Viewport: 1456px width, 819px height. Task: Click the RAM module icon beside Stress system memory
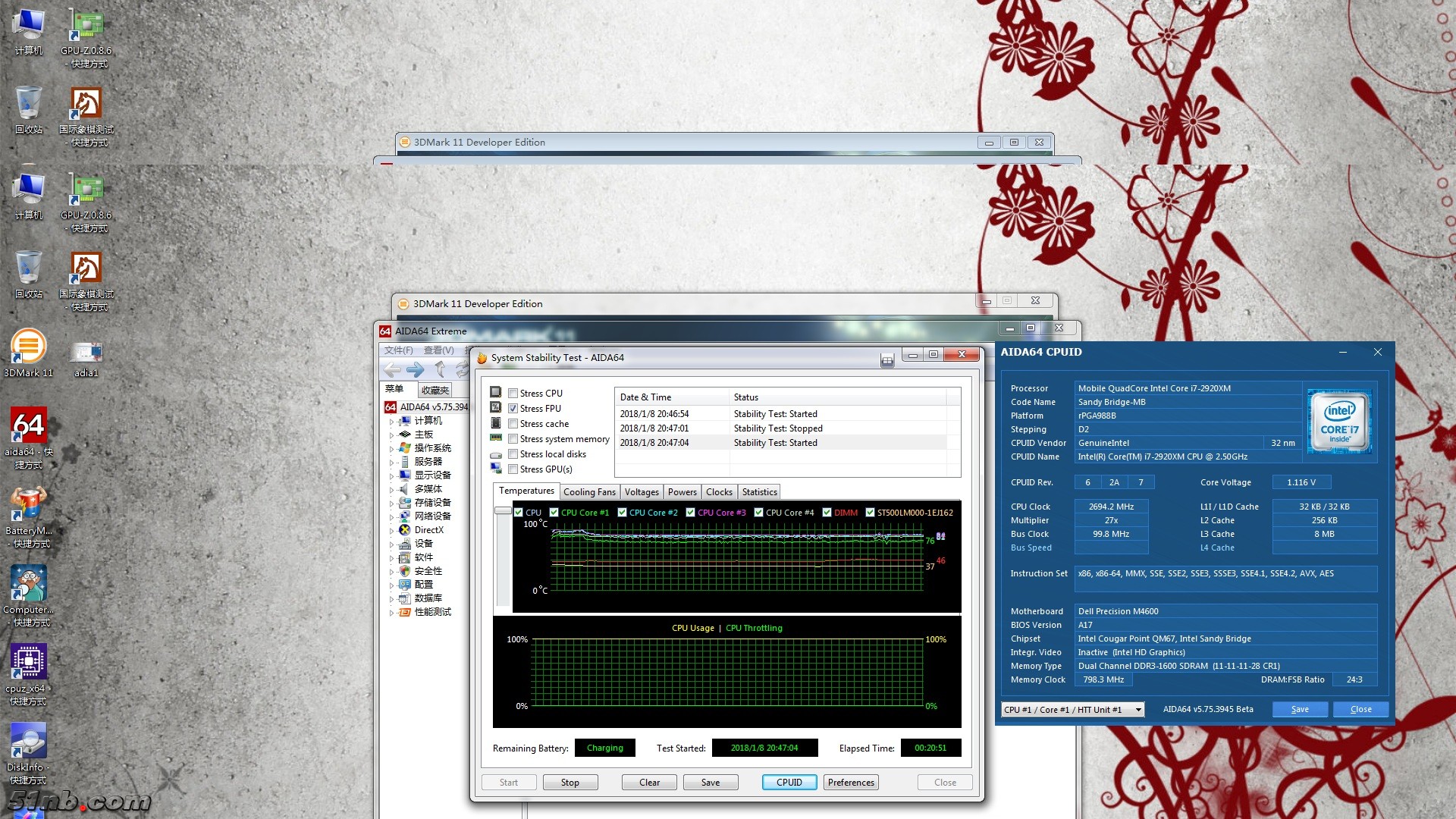pos(495,438)
